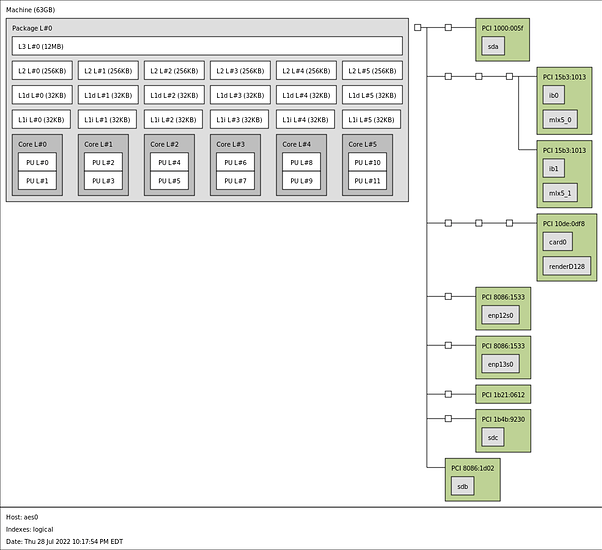Select L1i L#5 (32KB) cache
This screenshot has height=550, width=602.
pyautogui.click(x=371, y=119)
